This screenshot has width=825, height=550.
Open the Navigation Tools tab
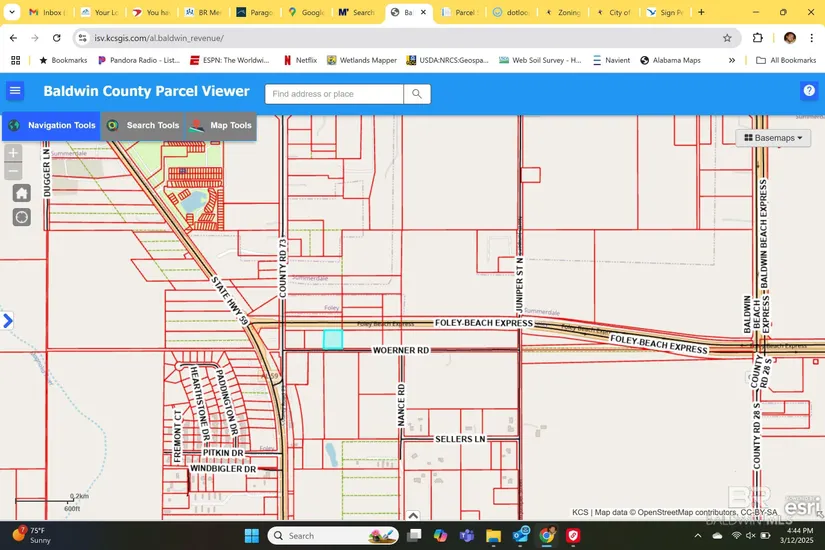(x=51, y=126)
